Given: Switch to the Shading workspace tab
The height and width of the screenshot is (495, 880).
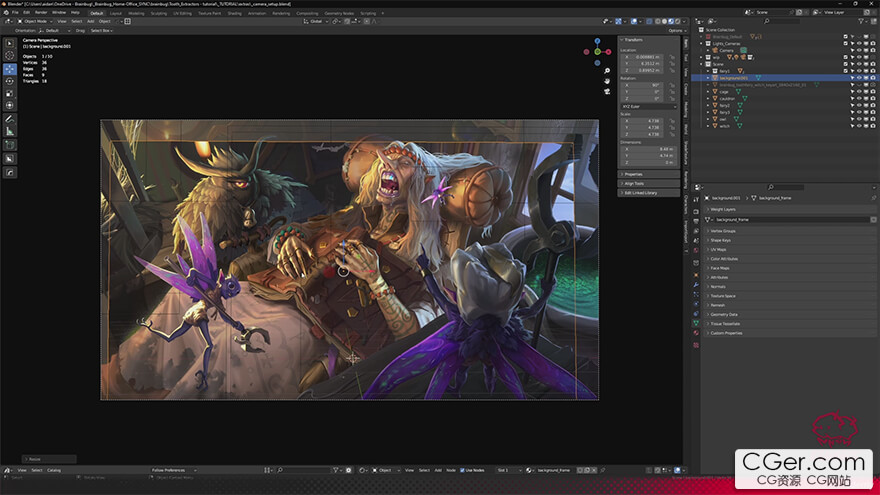Looking at the screenshot, I should point(234,13).
